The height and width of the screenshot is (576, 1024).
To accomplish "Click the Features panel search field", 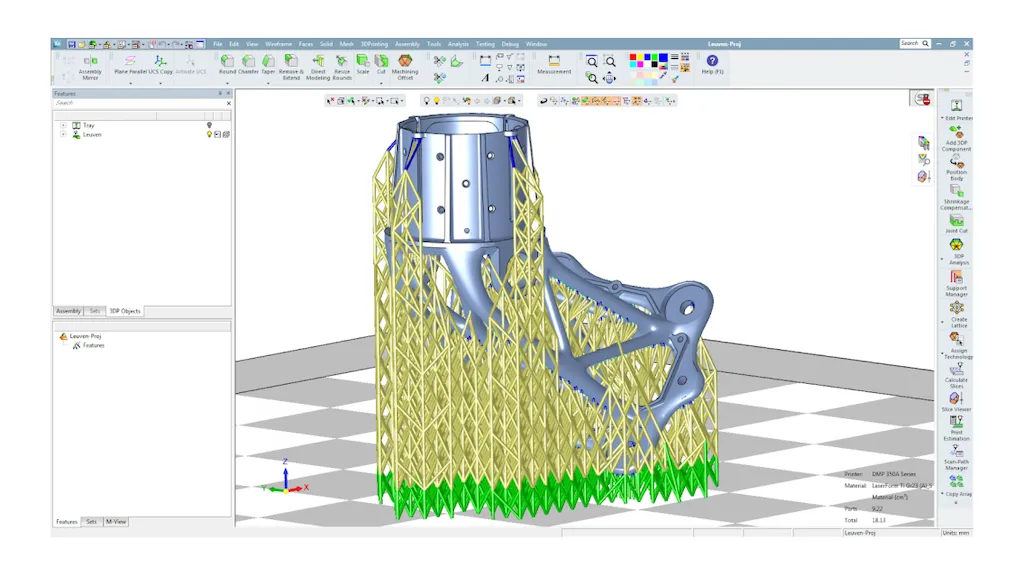I will (x=138, y=103).
